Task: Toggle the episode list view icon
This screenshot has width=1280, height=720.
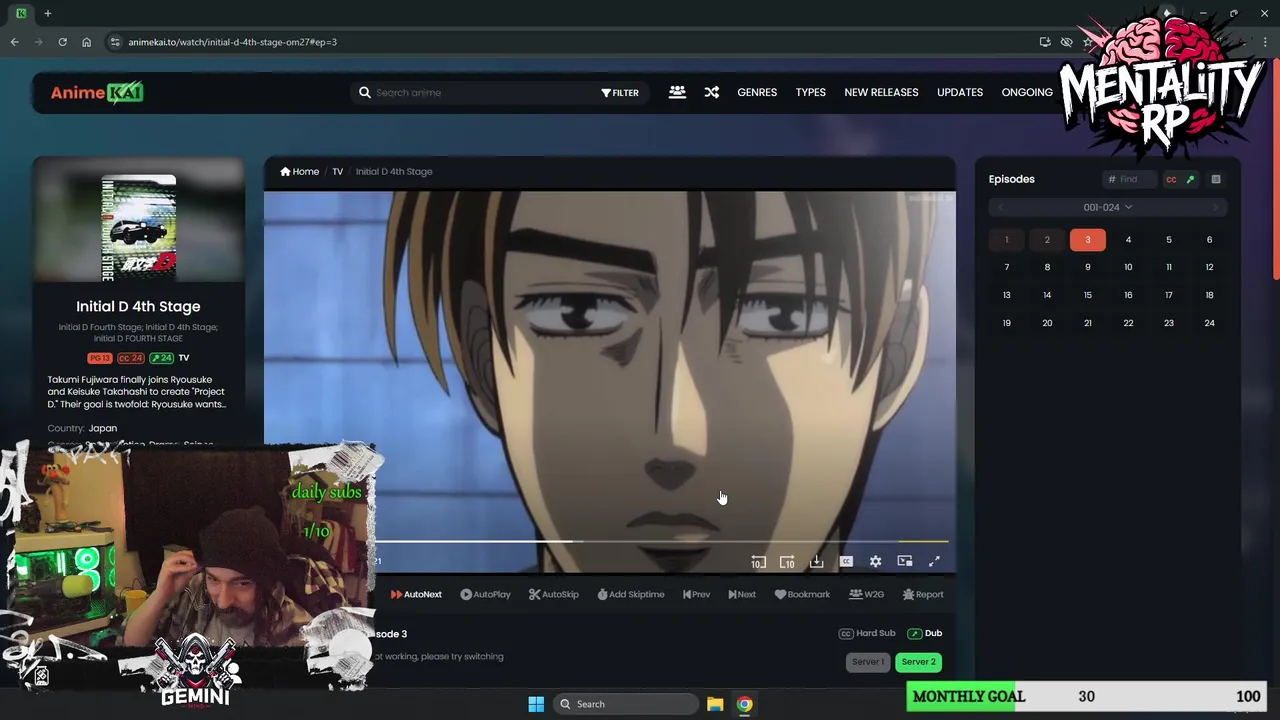Action: pos(1216,179)
